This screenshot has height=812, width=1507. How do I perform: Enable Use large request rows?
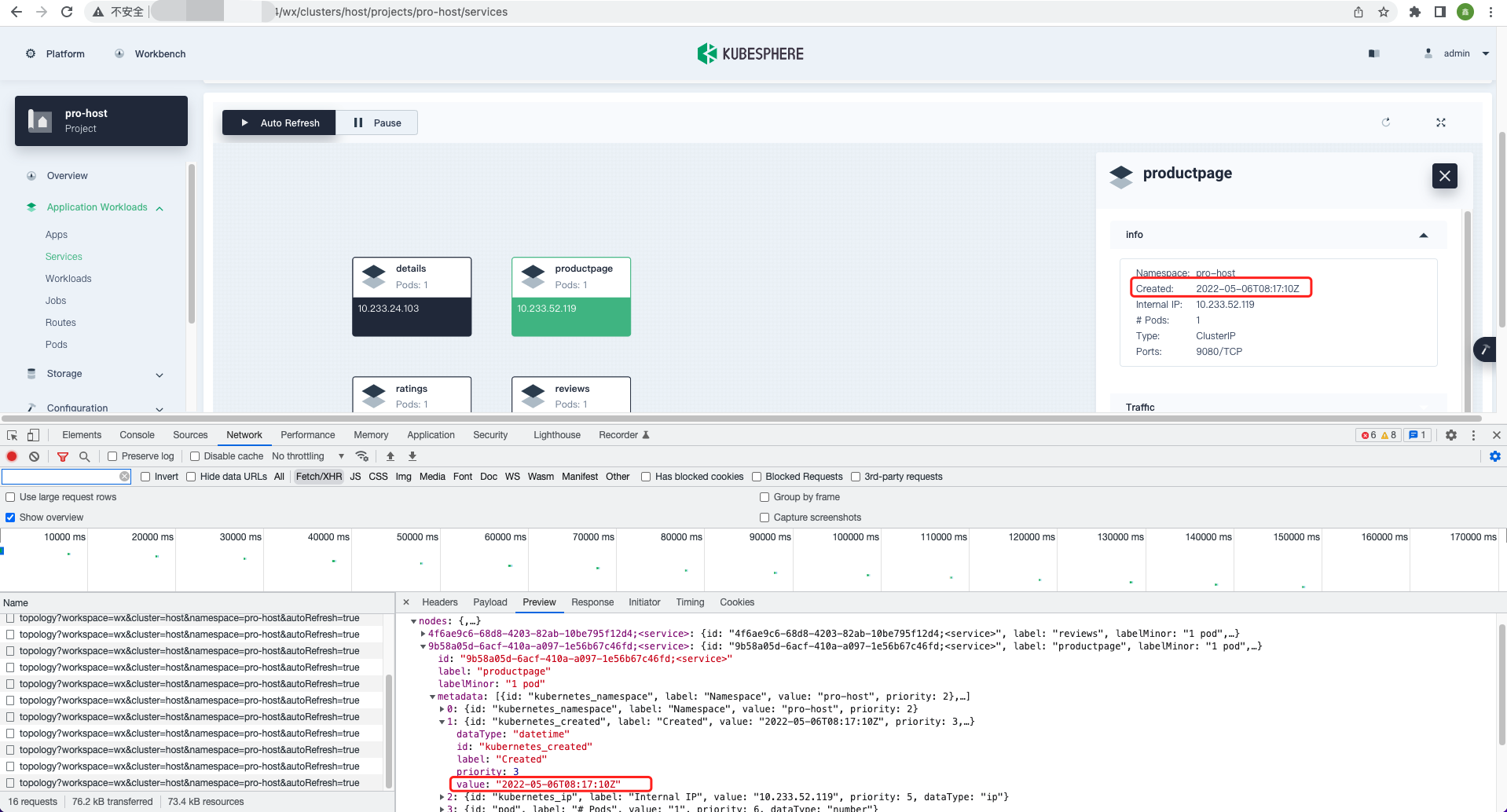[x=10, y=497]
